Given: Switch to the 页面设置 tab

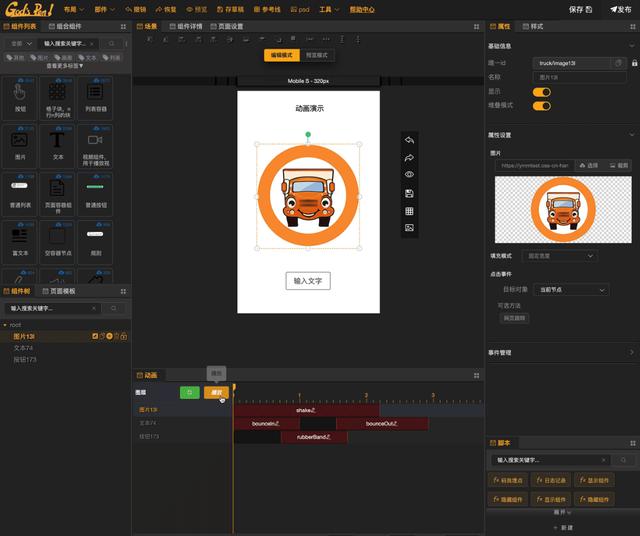Looking at the screenshot, I should [227, 27].
